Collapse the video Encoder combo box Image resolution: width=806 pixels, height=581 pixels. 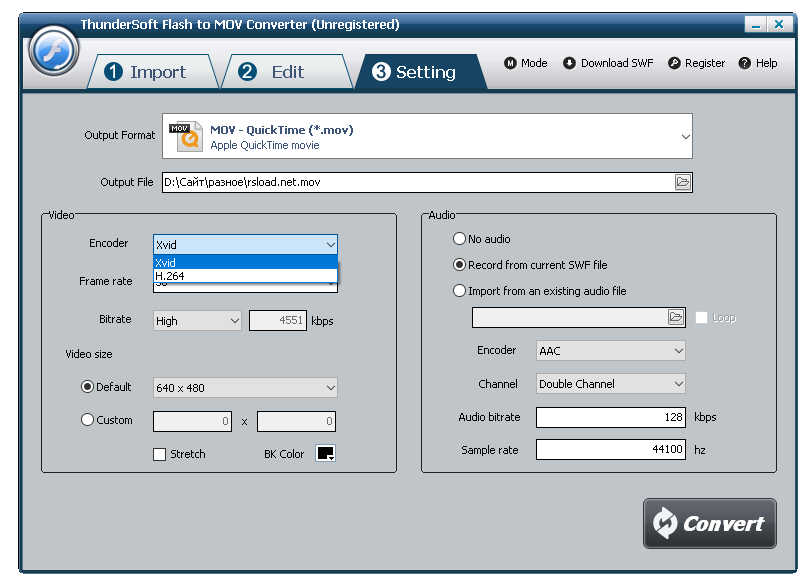click(x=245, y=245)
